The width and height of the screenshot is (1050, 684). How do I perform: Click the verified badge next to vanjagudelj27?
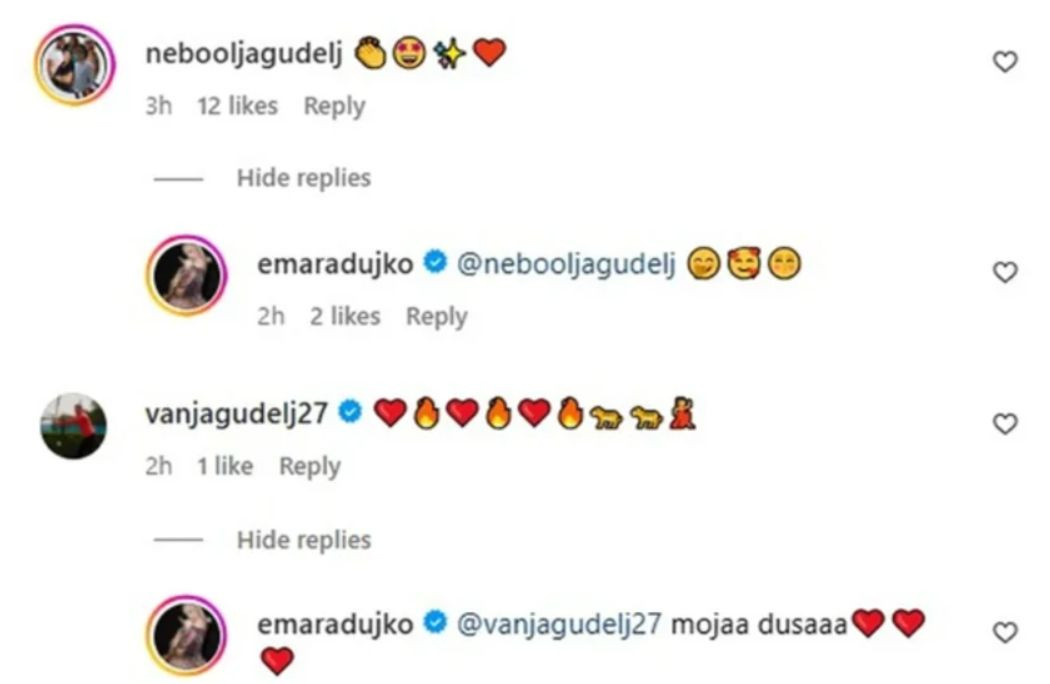point(350,411)
